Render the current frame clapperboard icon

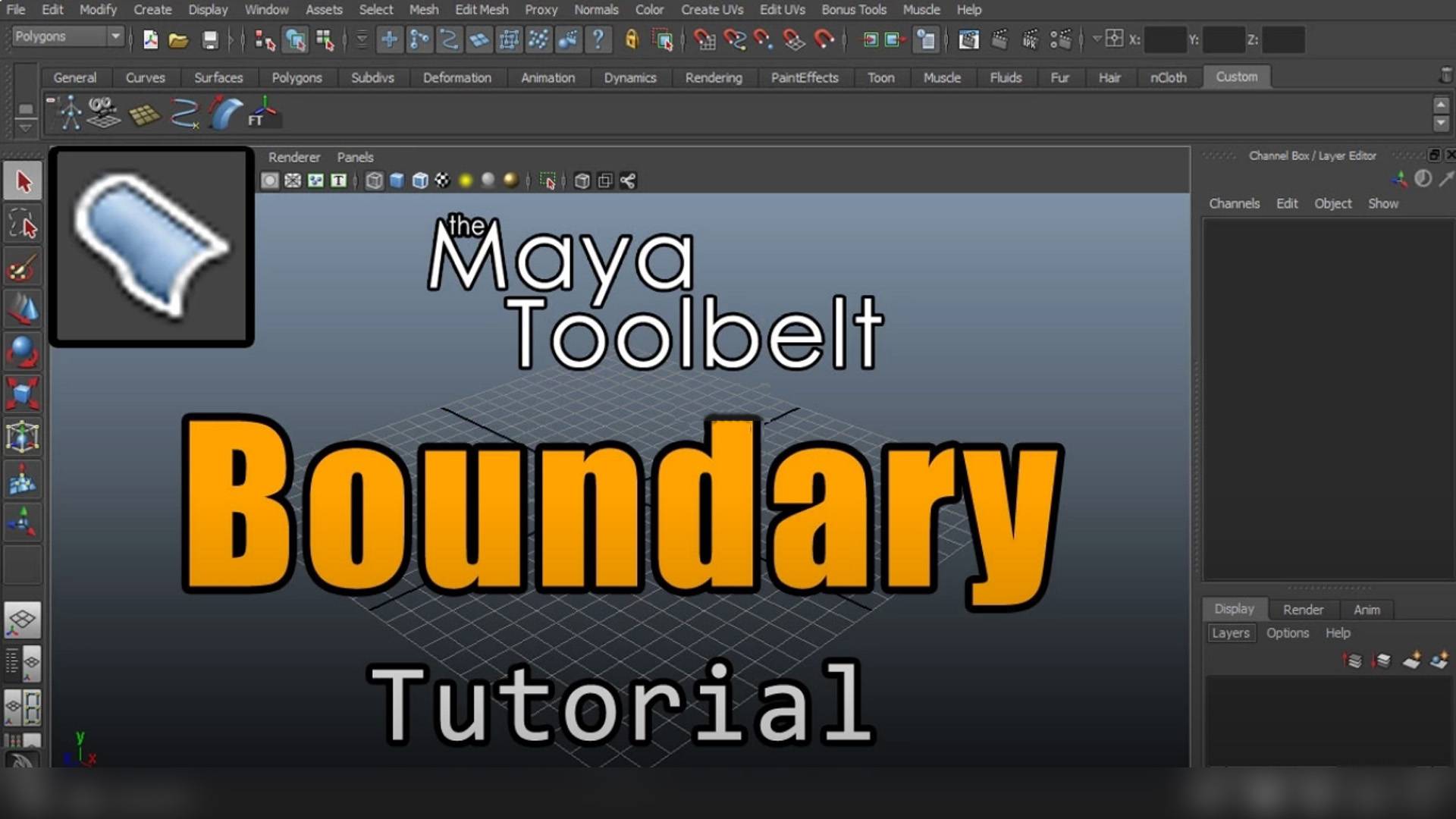tap(1000, 39)
